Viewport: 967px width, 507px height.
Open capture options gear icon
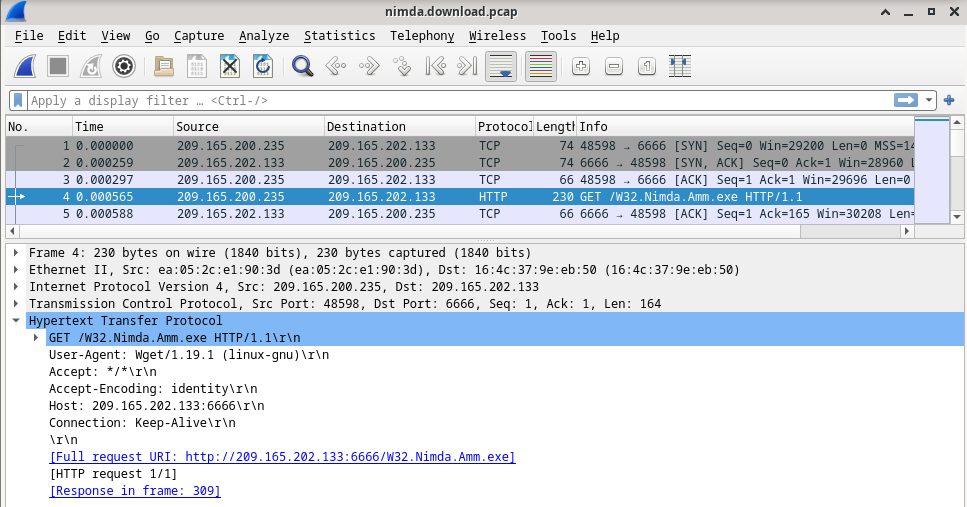(124, 66)
